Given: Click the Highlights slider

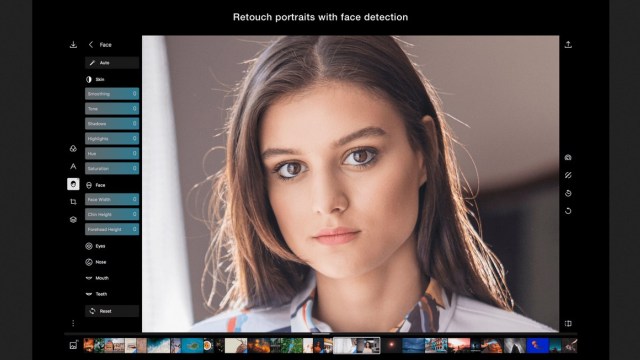Looking at the screenshot, I should (x=112, y=139).
